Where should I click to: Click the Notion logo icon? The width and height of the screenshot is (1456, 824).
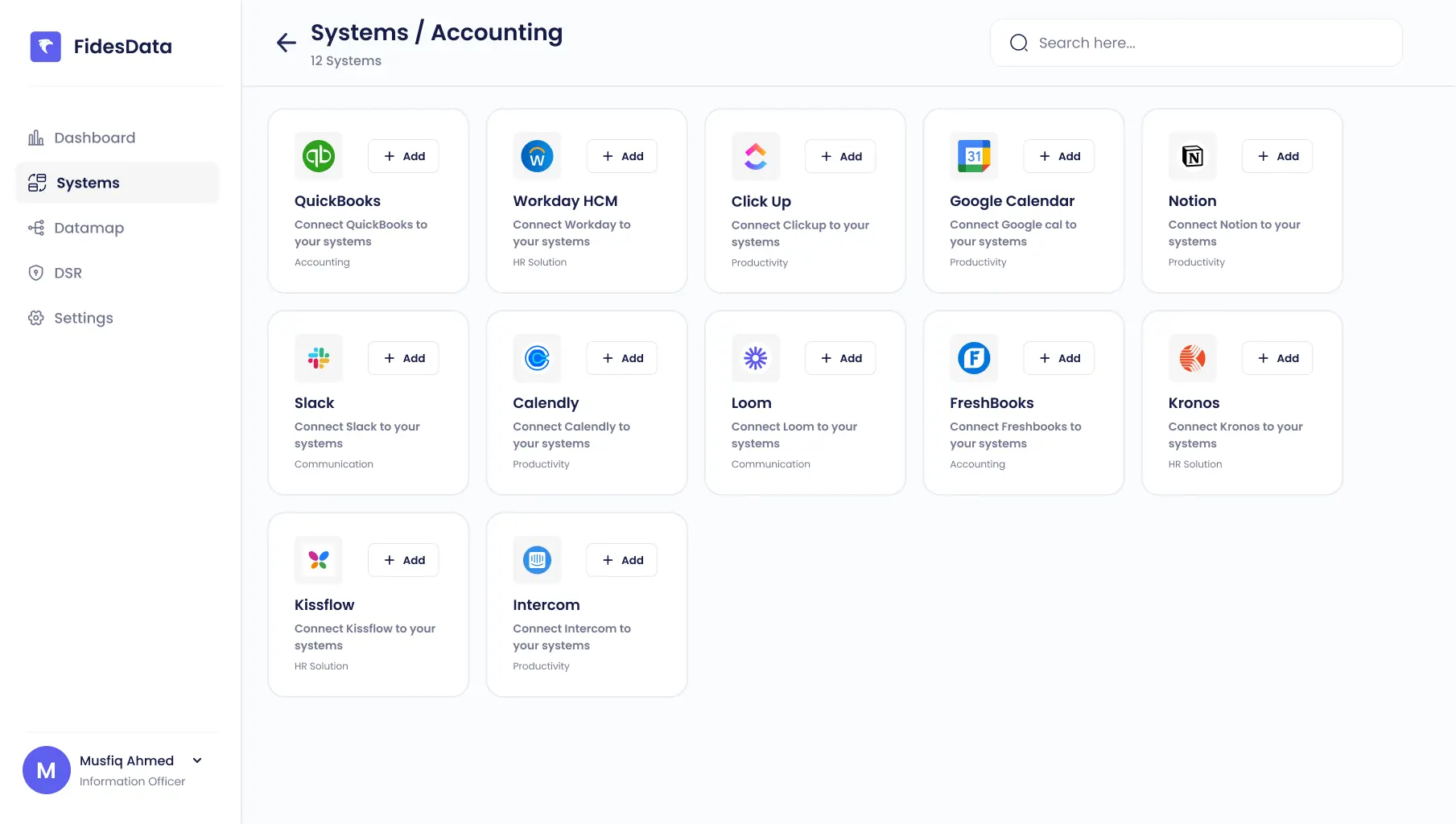1192,156
